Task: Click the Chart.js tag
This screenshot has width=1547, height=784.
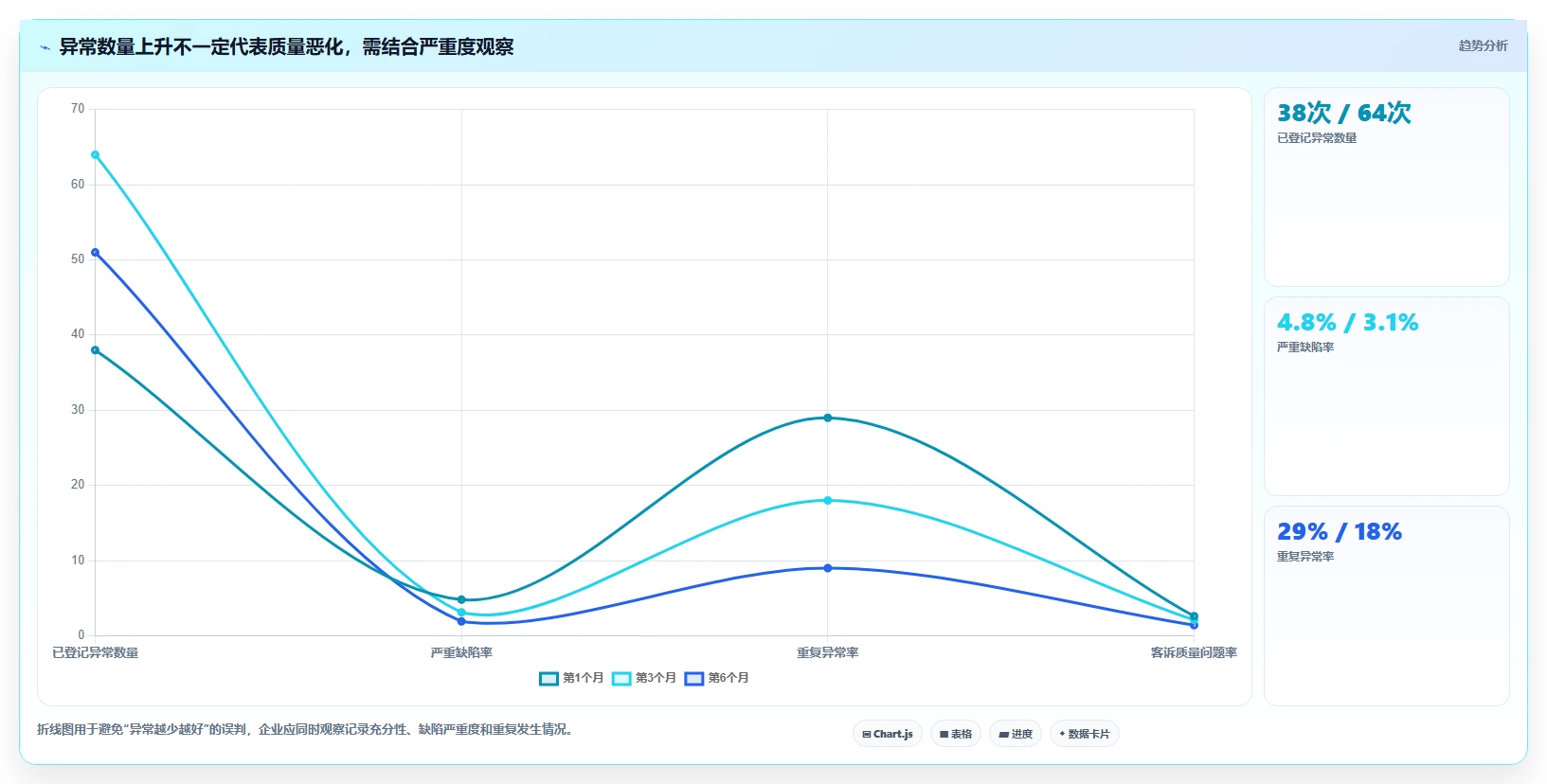Action: pos(888,734)
